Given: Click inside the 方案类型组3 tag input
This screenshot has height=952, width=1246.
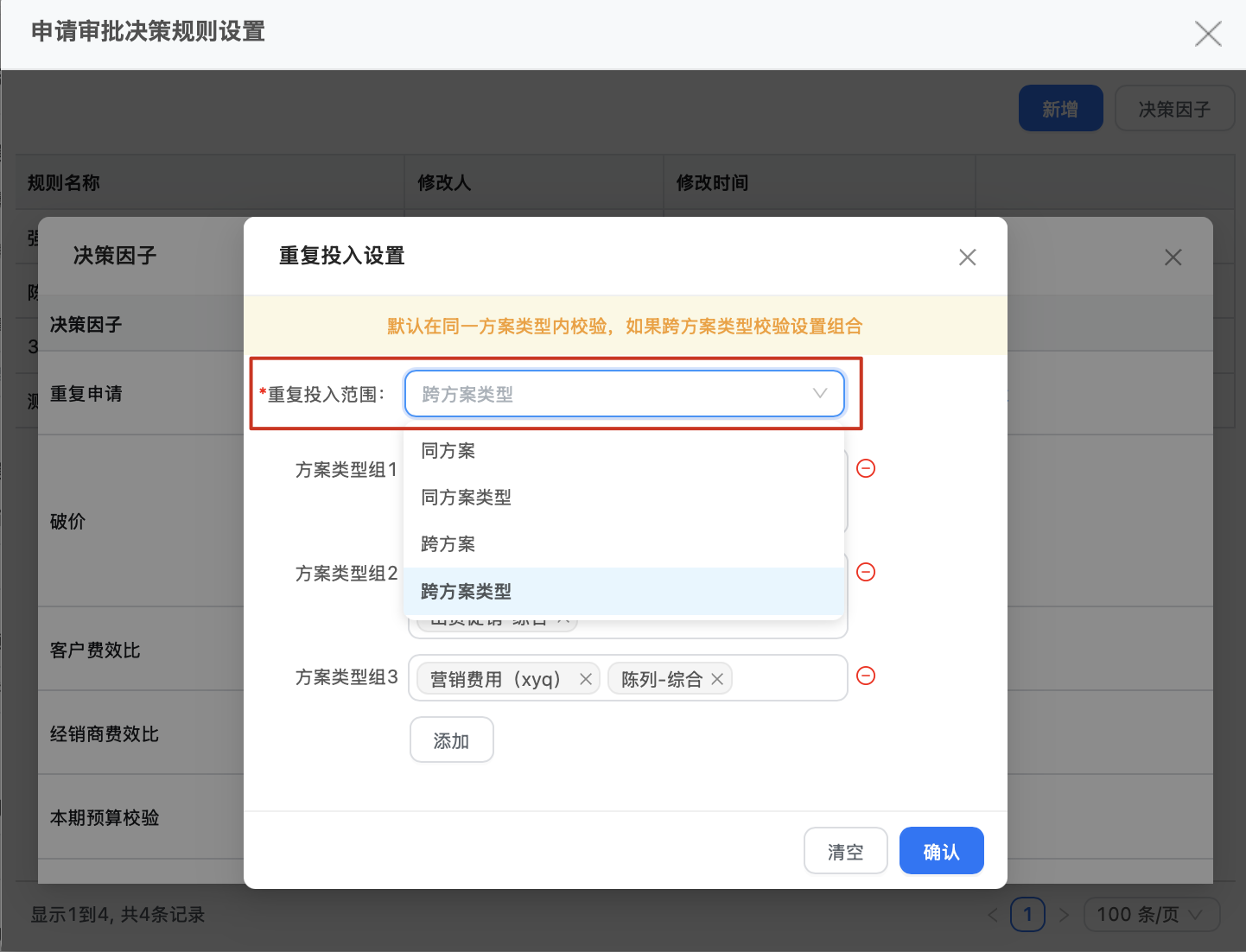Looking at the screenshot, I should tap(788, 678).
